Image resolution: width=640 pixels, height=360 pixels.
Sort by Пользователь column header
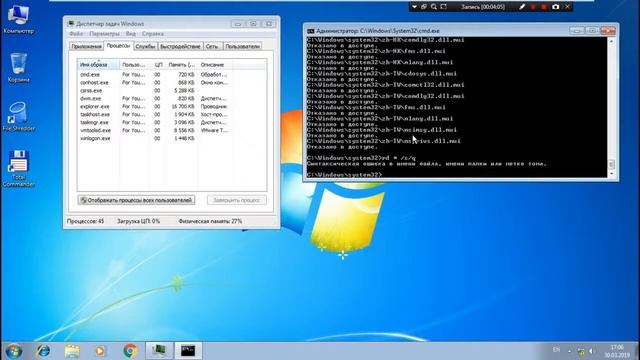(134, 64)
